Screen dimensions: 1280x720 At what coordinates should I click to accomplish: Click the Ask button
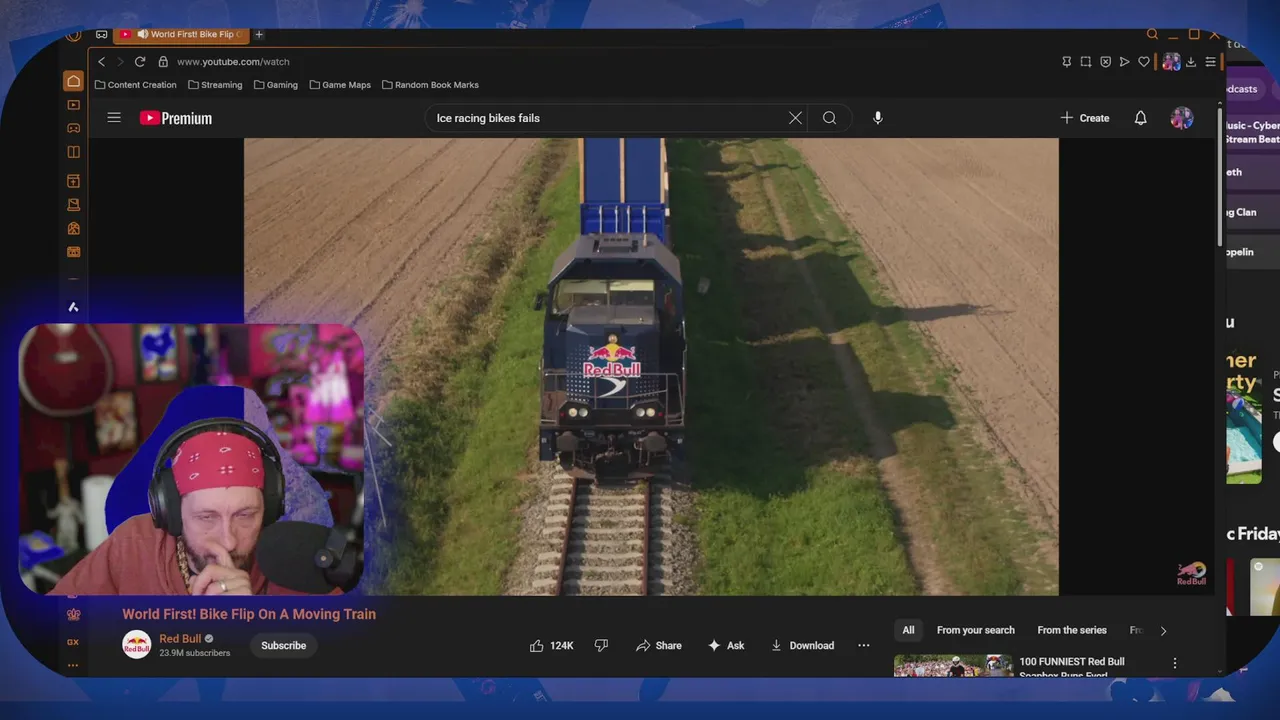click(726, 646)
